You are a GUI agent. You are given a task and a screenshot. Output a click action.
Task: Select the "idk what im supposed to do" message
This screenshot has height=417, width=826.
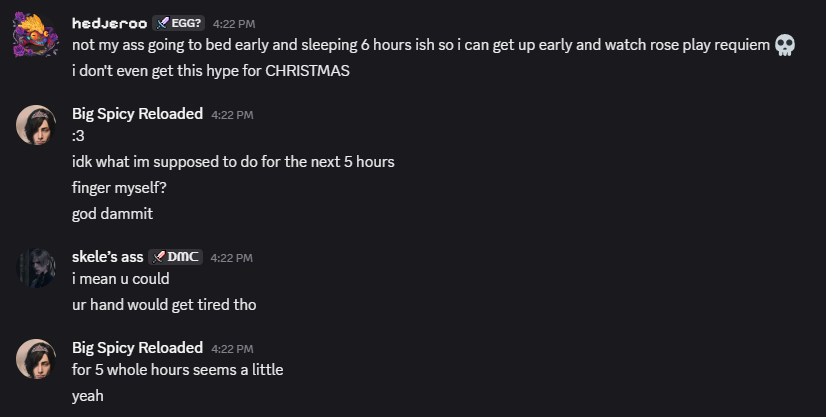point(240,161)
